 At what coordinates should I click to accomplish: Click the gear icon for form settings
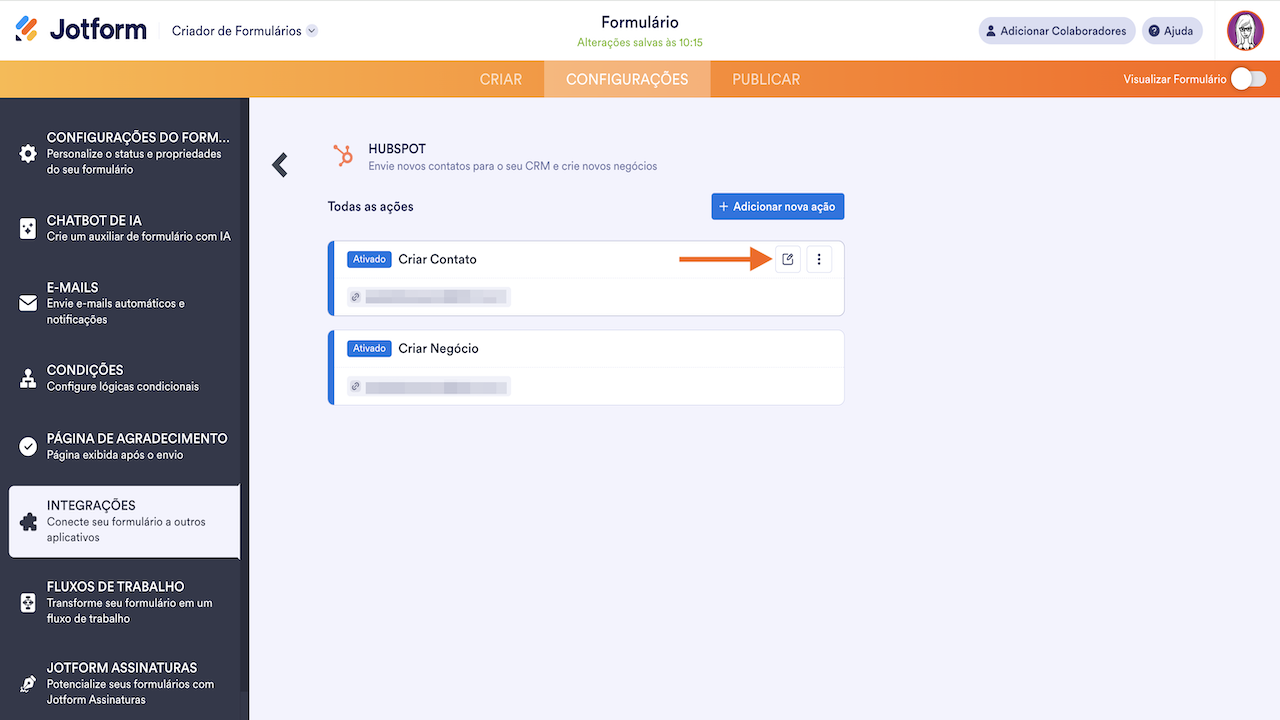[x=28, y=154]
